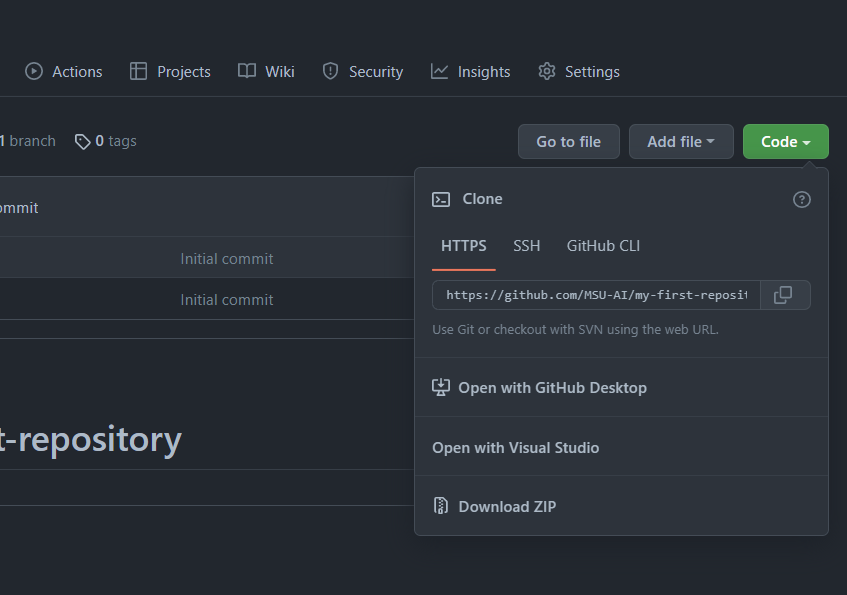Choose Open with Visual Studio
The image size is (847, 595).
pyautogui.click(x=621, y=447)
